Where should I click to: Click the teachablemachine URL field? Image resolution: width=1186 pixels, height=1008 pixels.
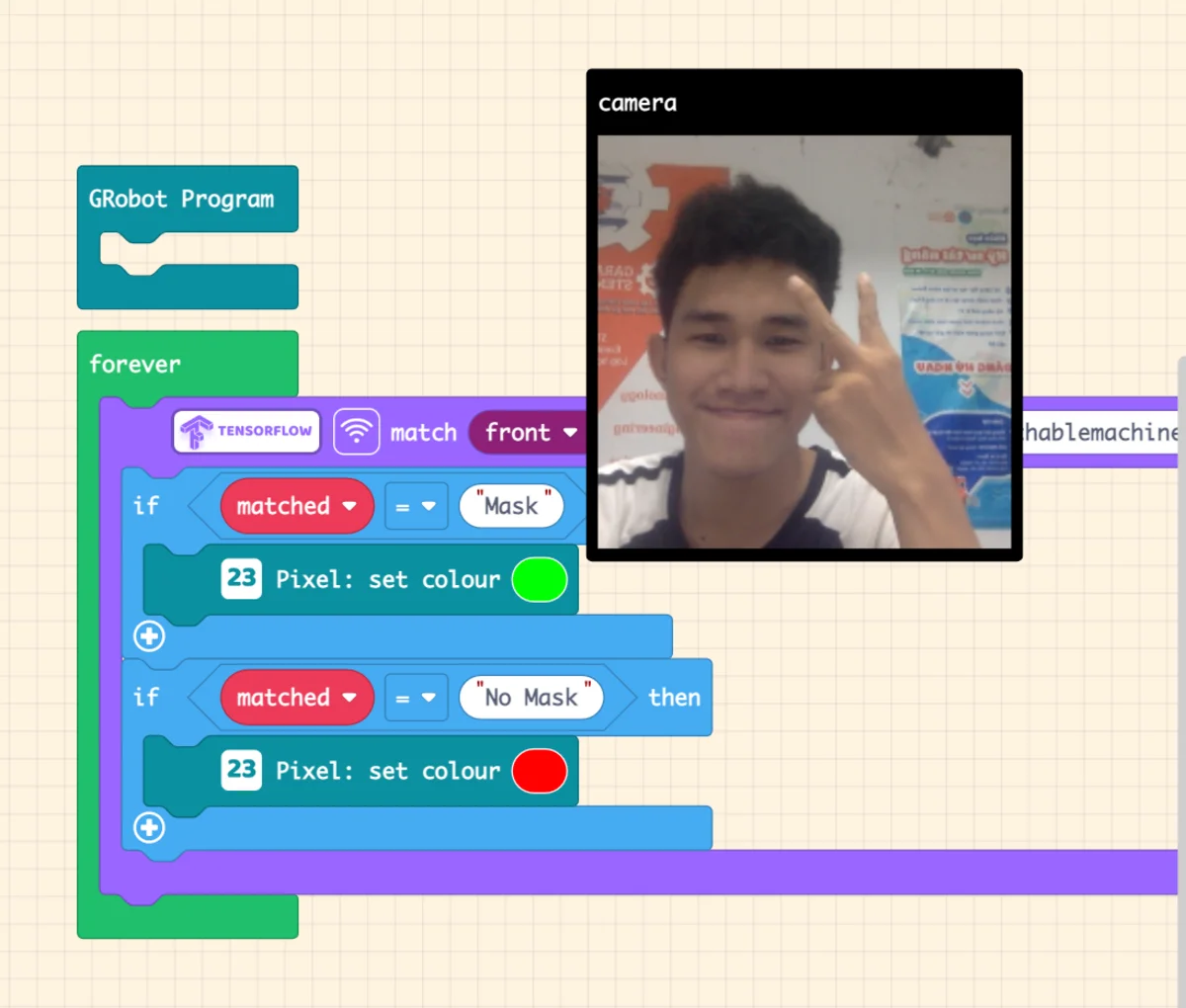coord(1099,433)
